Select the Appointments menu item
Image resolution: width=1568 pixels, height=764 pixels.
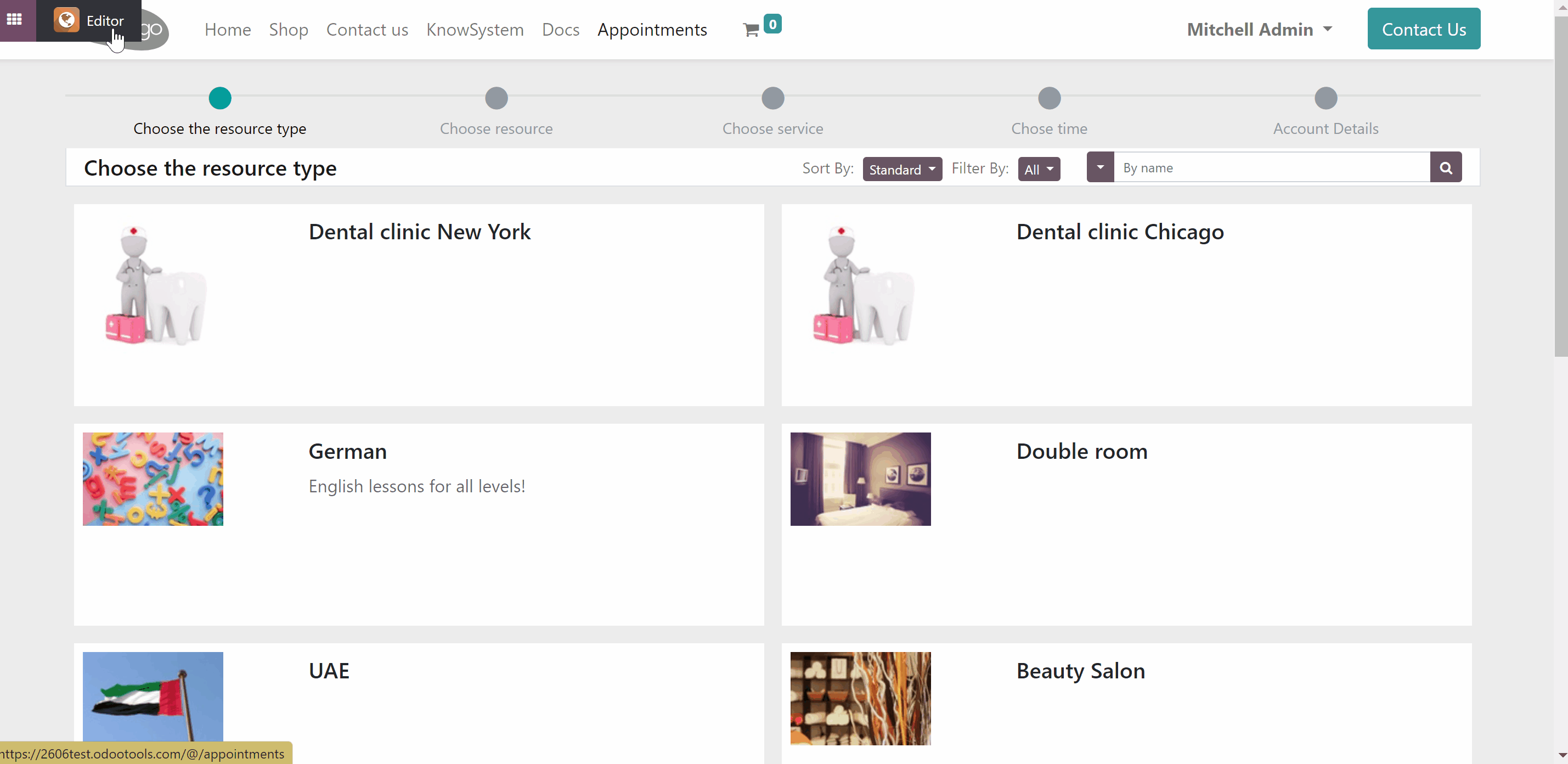[652, 29]
